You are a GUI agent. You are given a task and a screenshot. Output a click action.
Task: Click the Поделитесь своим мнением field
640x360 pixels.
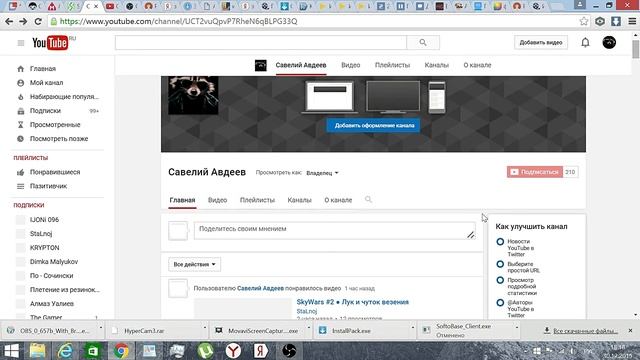coord(334,231)
